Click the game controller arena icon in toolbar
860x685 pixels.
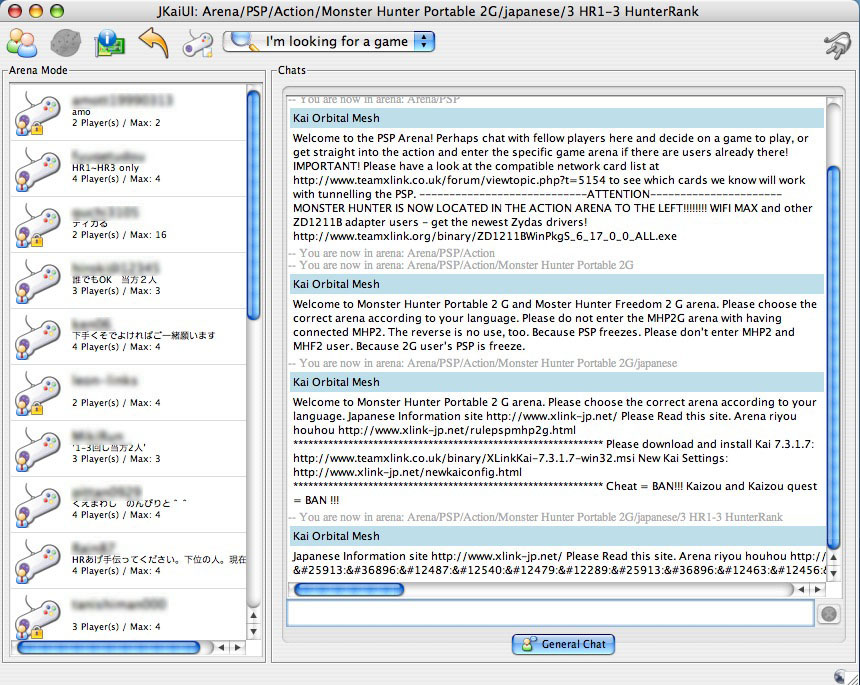(197, 43)
